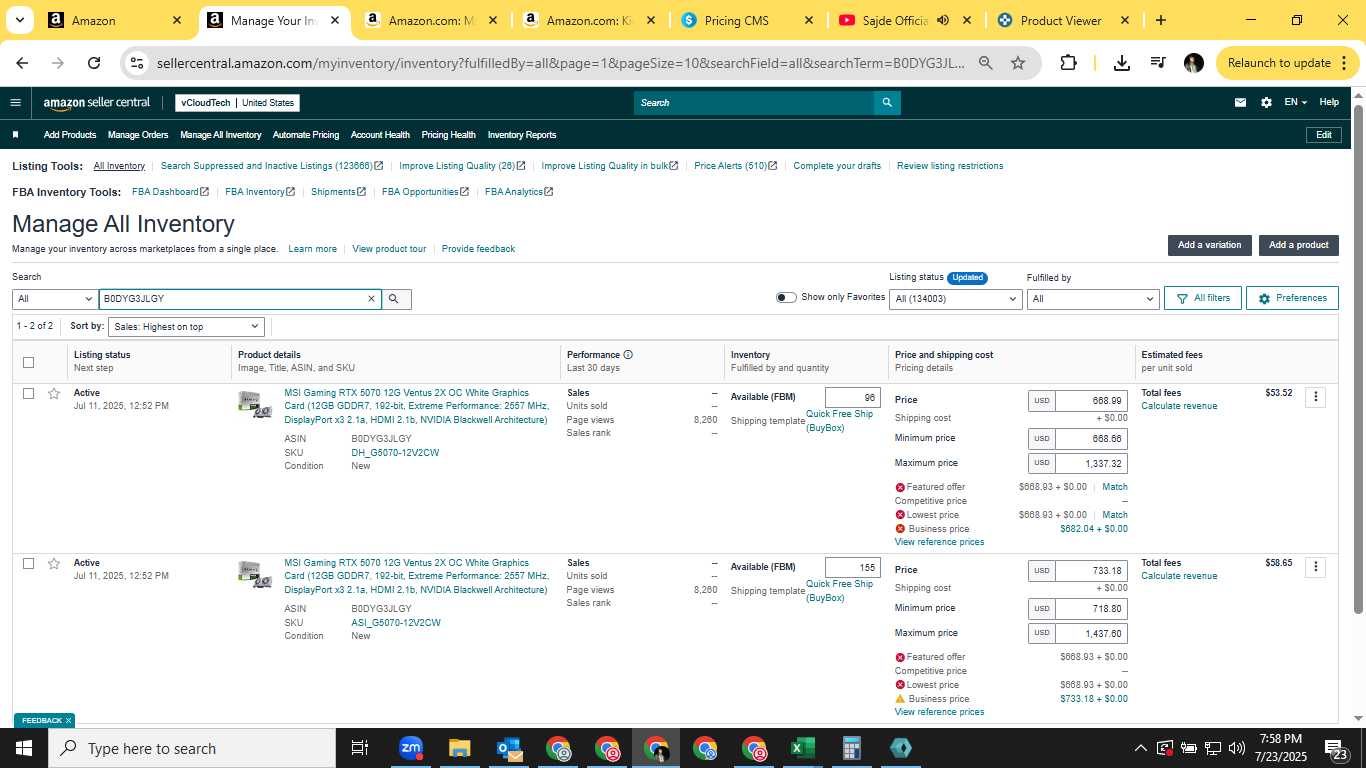Open actions menu for ASI_G5070-12V2CW row
Image resolution: width=1366 pixels, height=768 pixels.
[x=1316, y=567]
